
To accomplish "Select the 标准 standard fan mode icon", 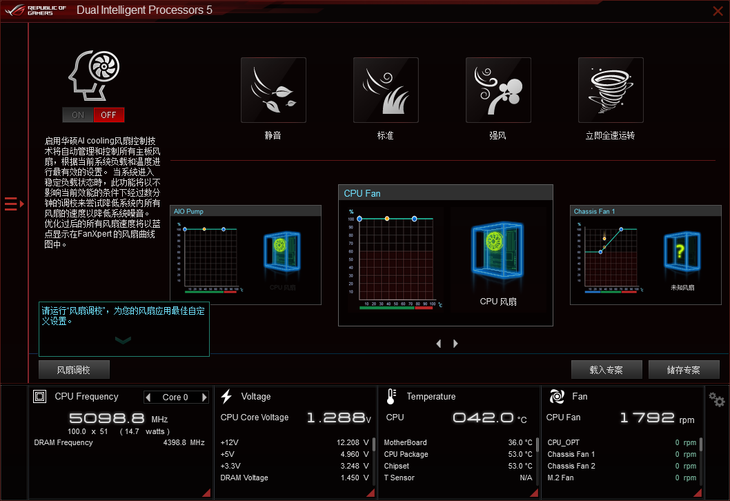I will [x=385, y=90].
